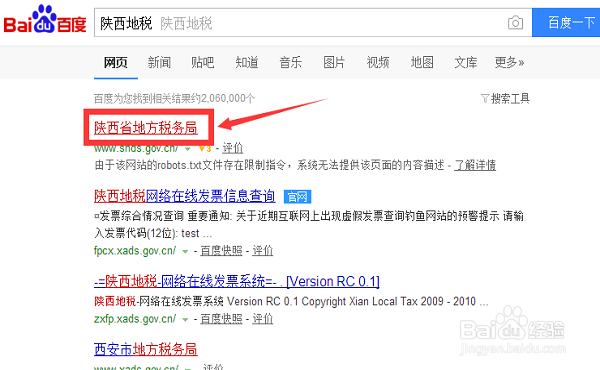600x370 pixels.
Task: Open the 陕西省地方税务局 result link
Action: (146, 128)
